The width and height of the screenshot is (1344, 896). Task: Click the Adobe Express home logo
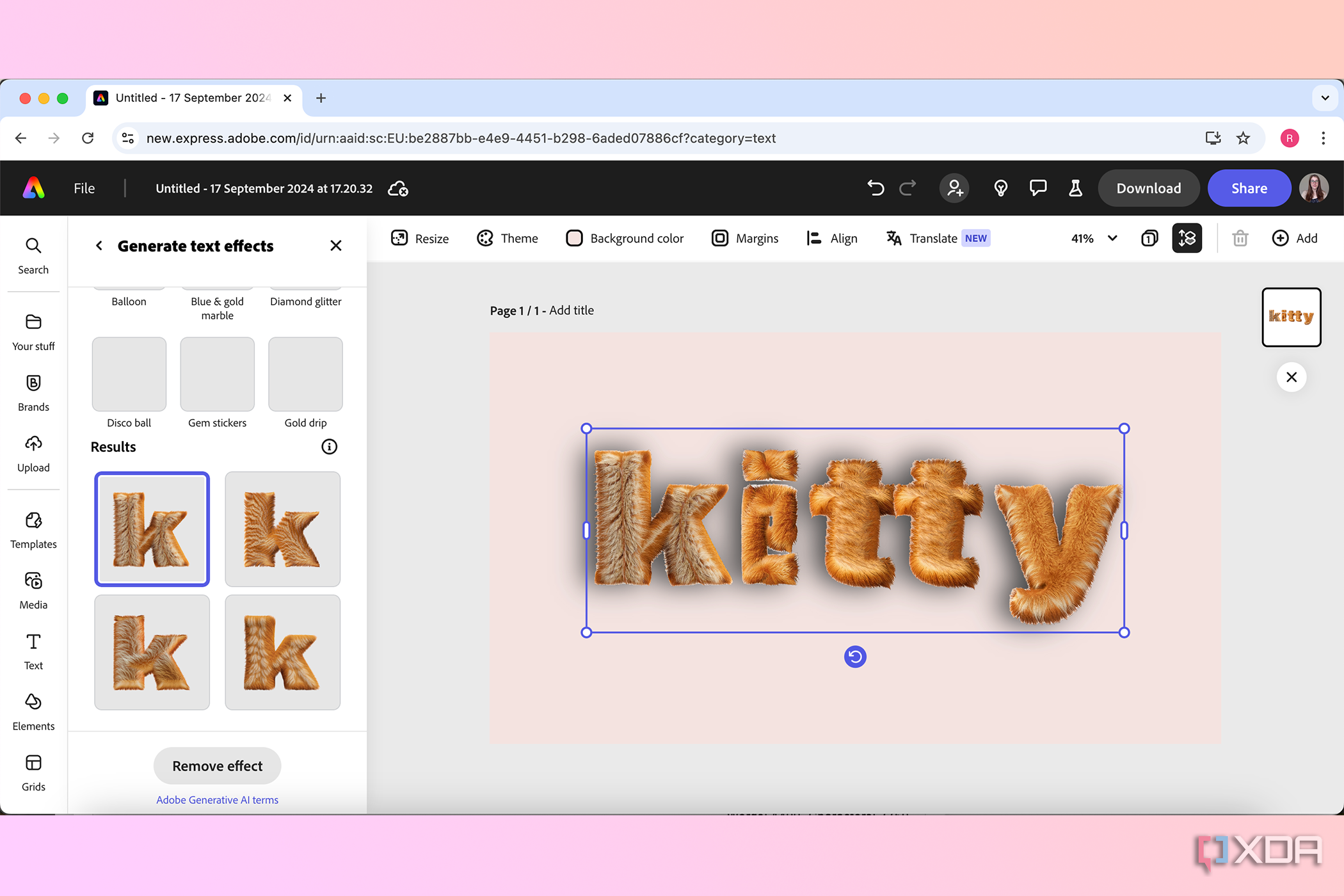(x=34, y=188)
